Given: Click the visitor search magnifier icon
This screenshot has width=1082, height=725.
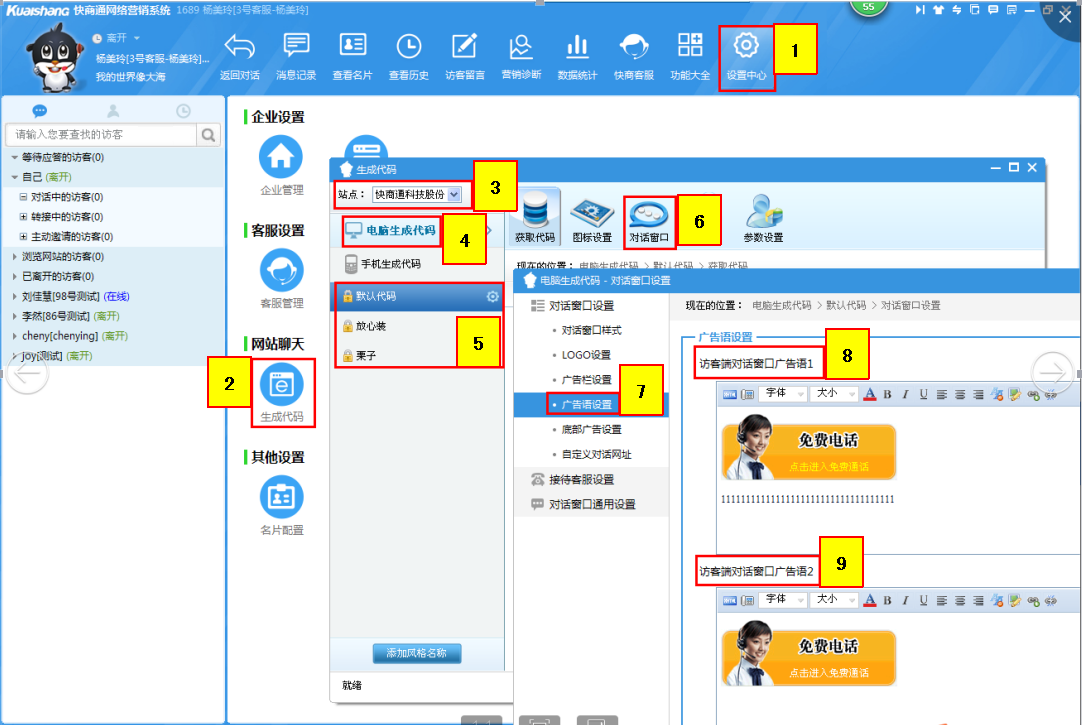Looking at the screenshot, I should tap(208, 135).
